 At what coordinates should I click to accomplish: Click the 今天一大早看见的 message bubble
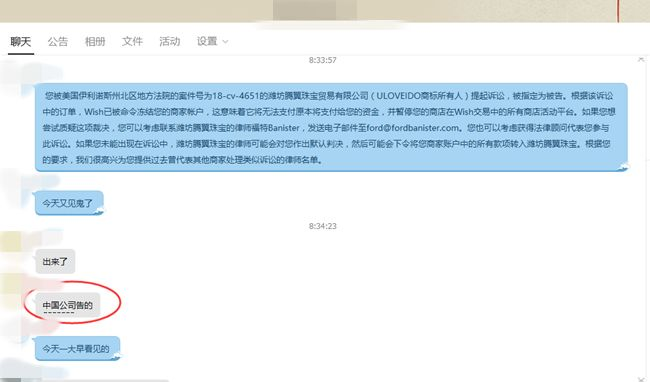(78, 348)
